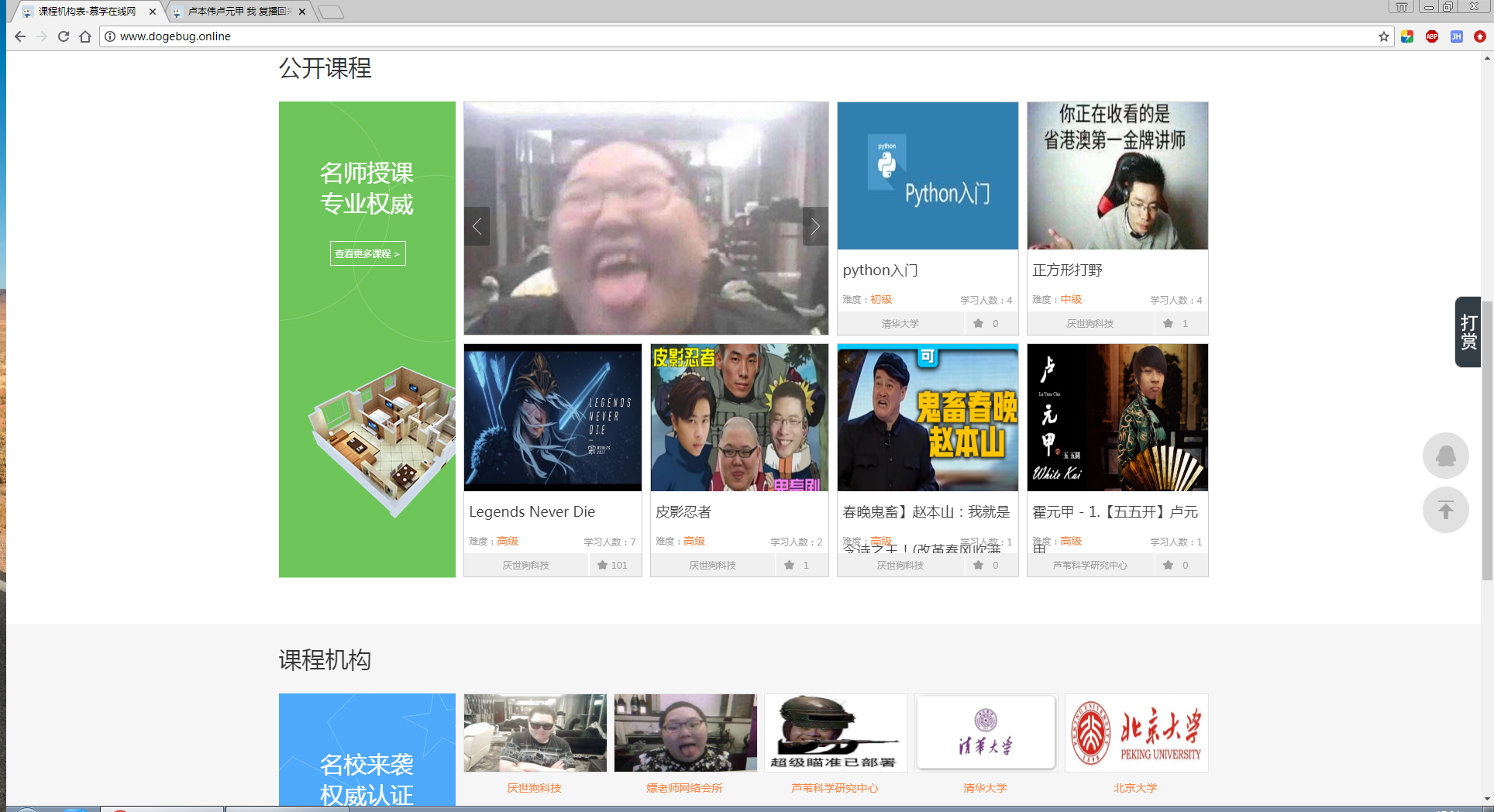
Task: Click the 超级瞄准已部署 organization image
Action: (836, 733)
